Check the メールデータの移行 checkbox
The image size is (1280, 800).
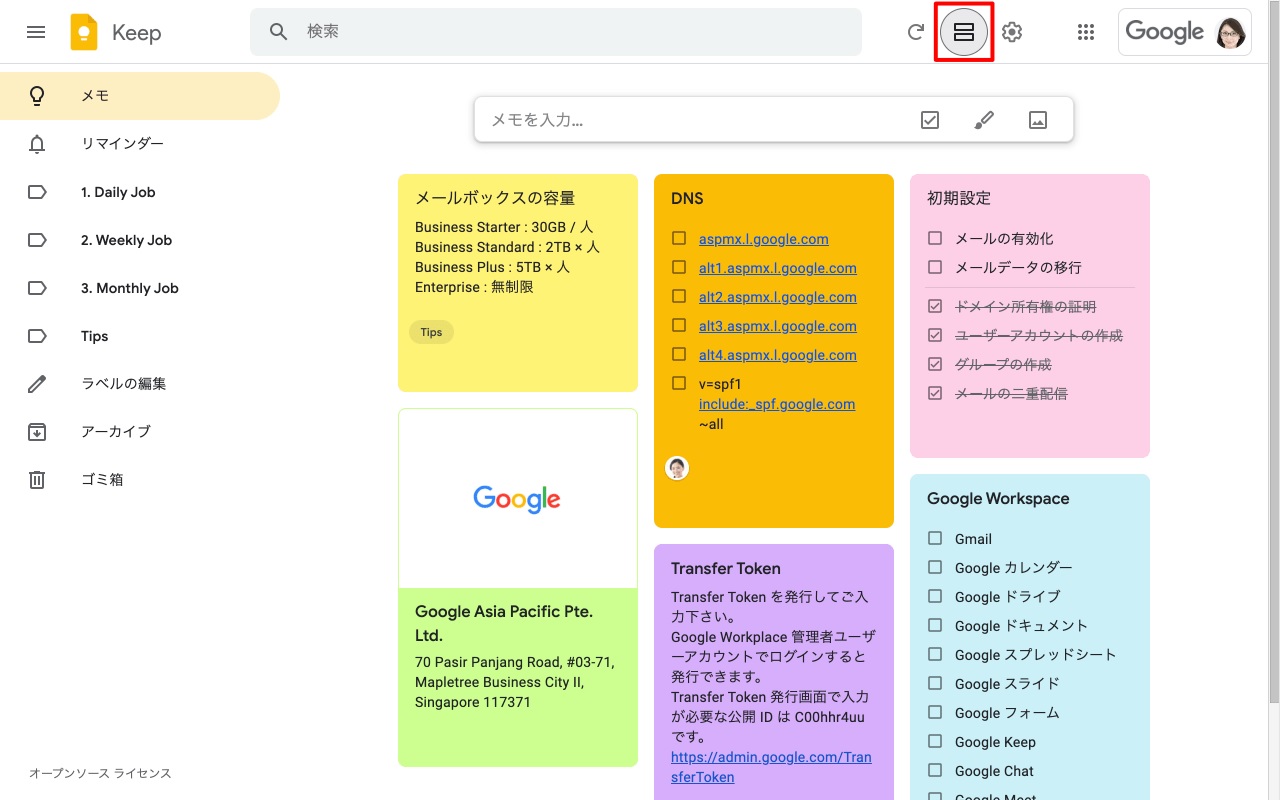coord(935,268)
